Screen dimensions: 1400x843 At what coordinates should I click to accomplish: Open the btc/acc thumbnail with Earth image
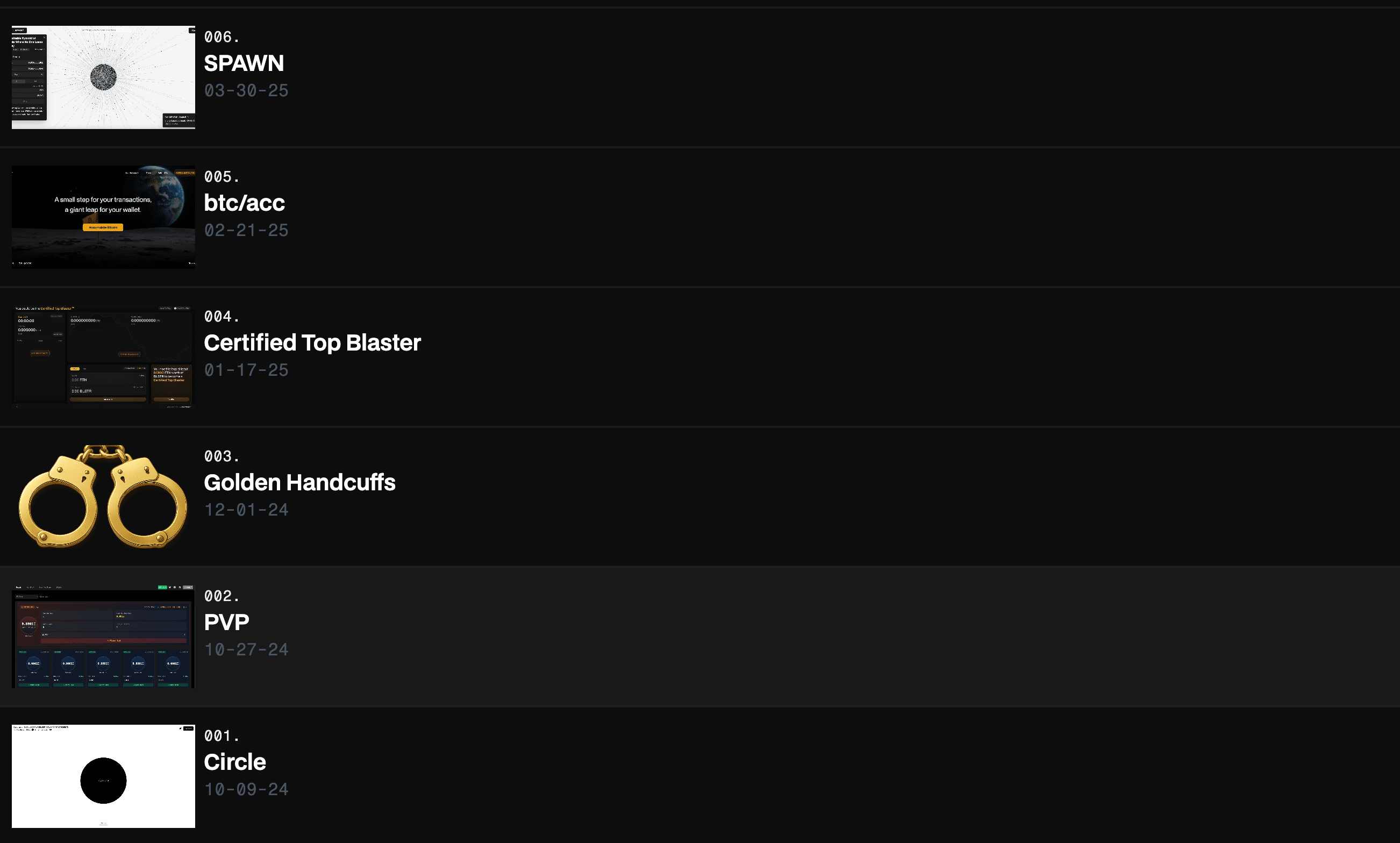(x=103, y=217)
